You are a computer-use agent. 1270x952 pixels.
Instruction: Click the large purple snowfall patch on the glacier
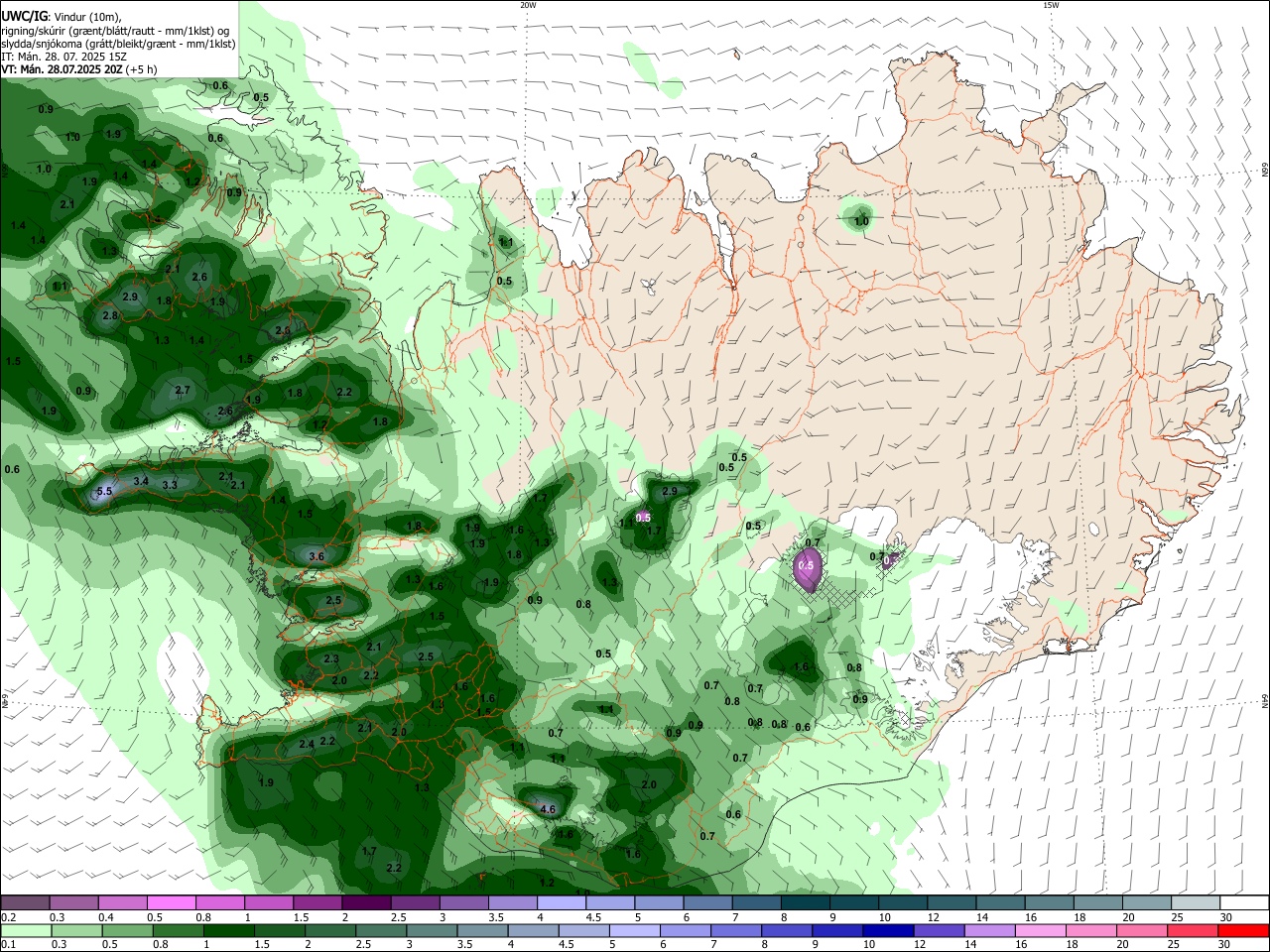pos(807,568)
